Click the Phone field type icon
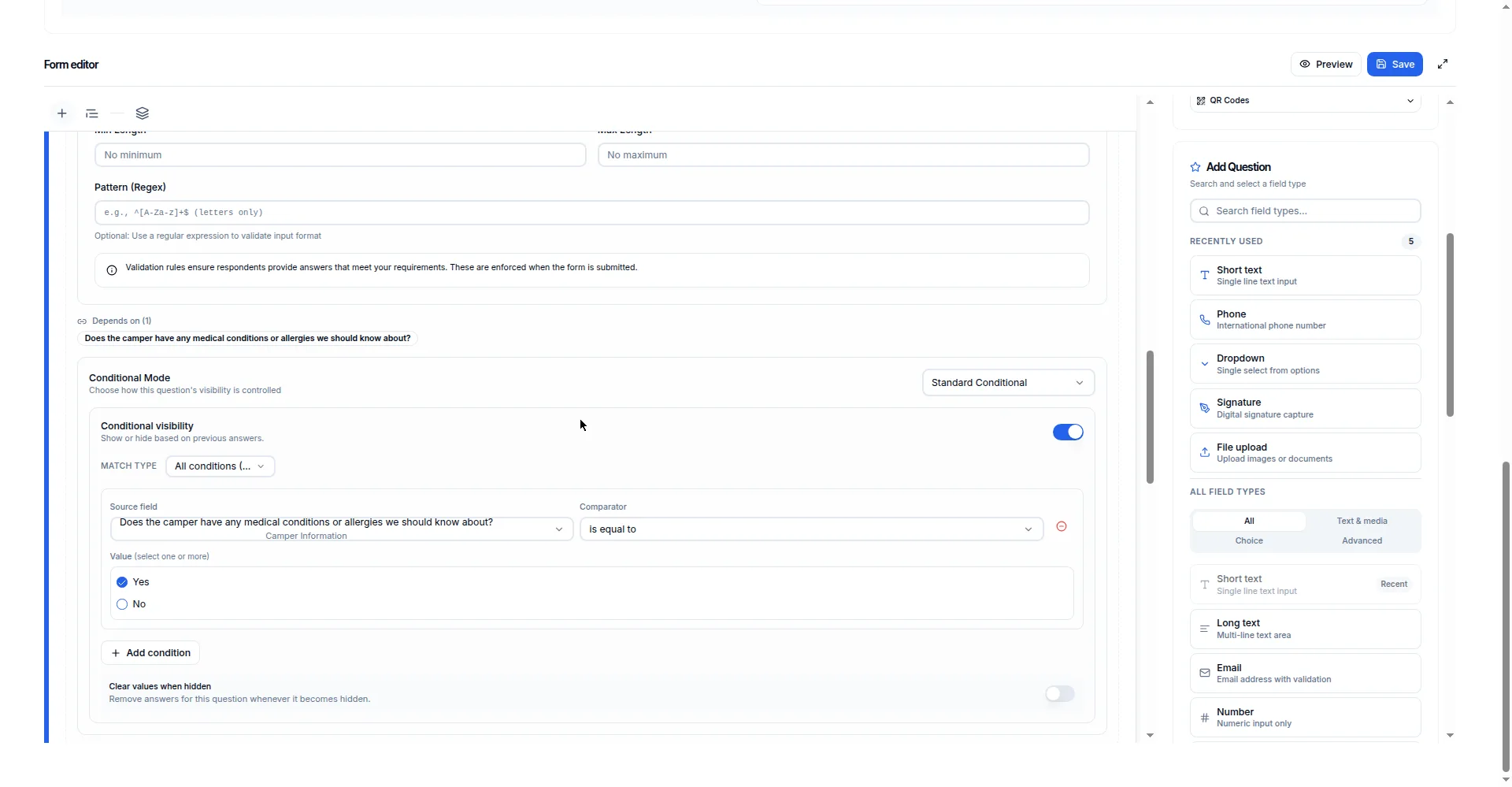1512x787 pixels. pyautogui.click(x=1204, y=320)
